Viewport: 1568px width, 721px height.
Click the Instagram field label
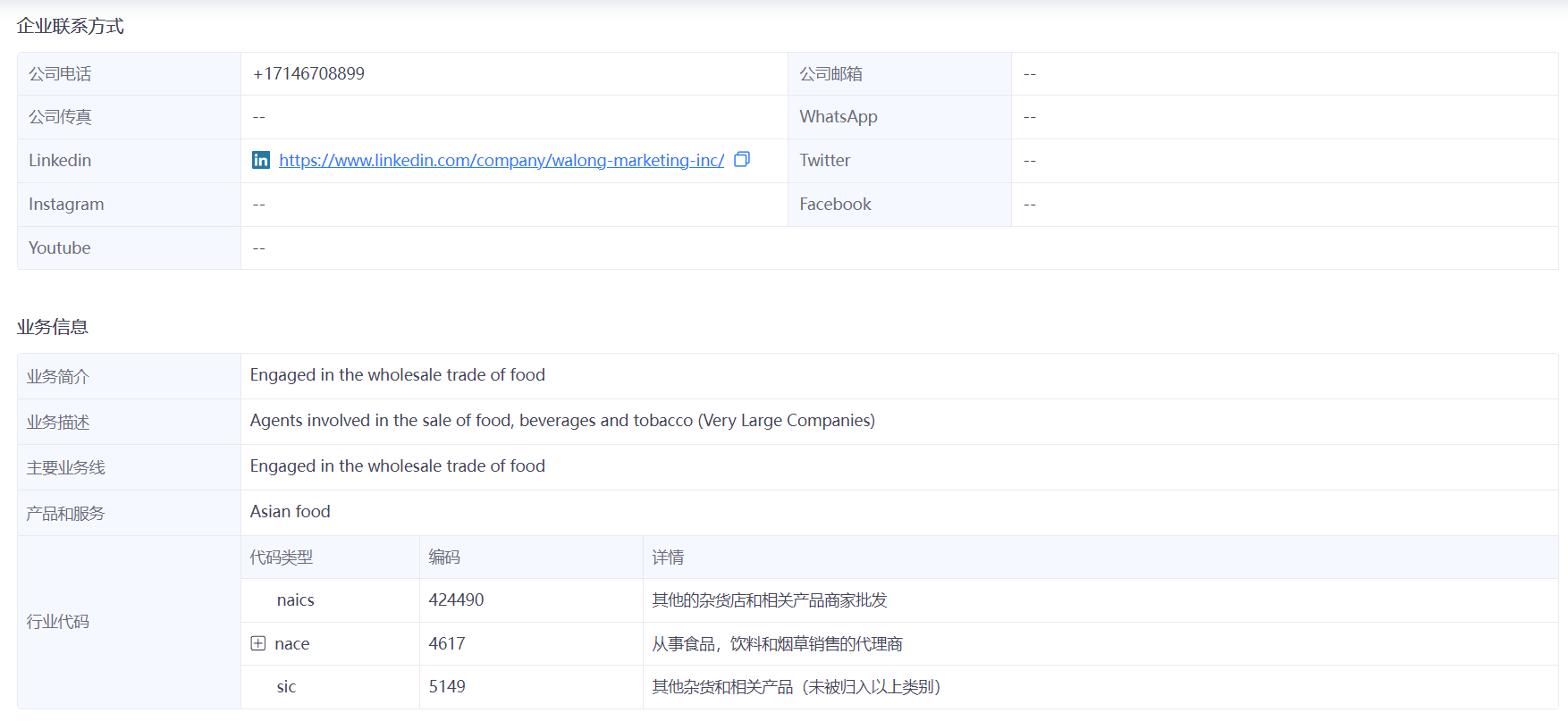(x=66, y=204)
